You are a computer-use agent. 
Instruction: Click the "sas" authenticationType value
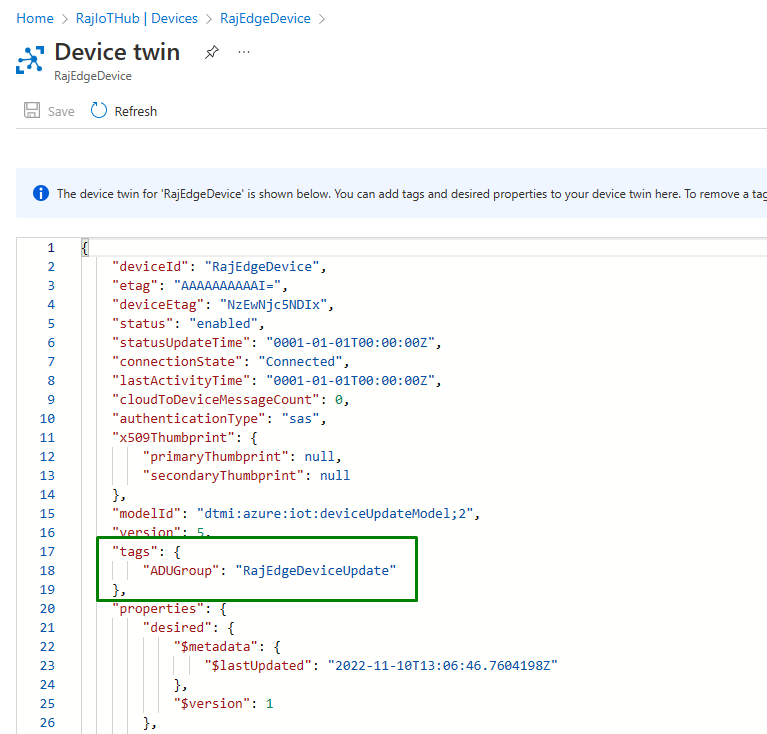[x=300, y=419]
